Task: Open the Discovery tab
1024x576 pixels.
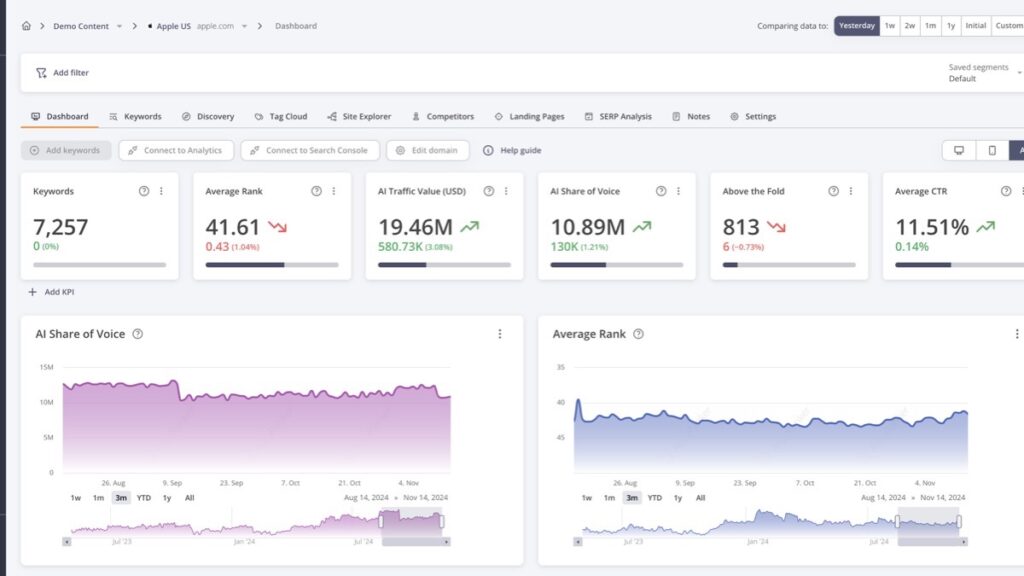Action: click(x=208, y=116)
